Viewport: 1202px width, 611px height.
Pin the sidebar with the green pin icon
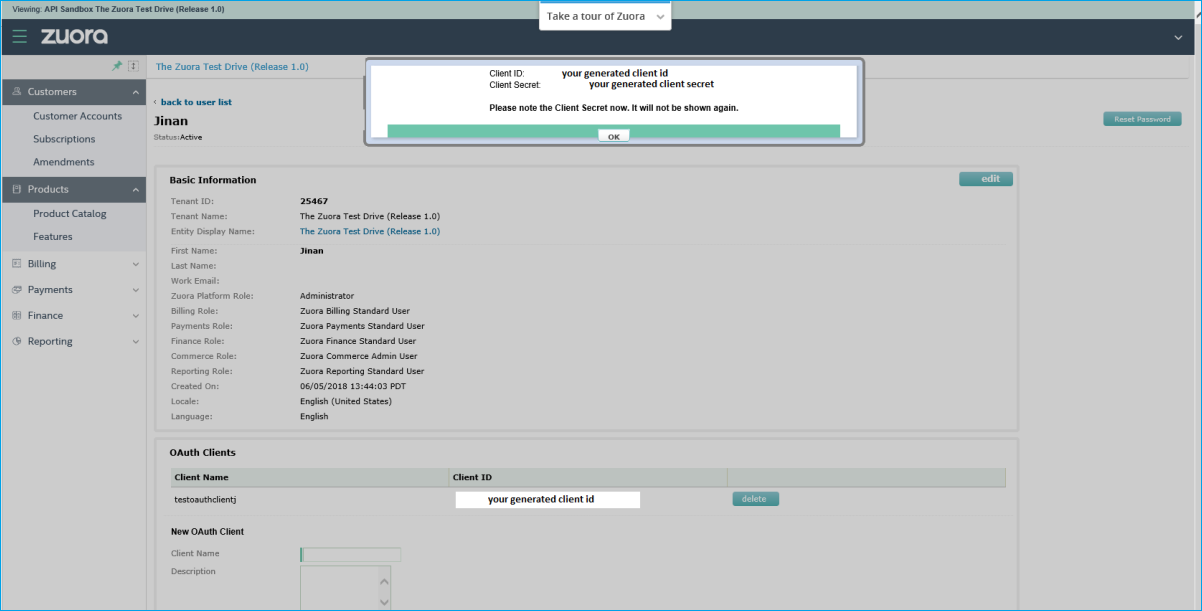[x=117, y=66]
